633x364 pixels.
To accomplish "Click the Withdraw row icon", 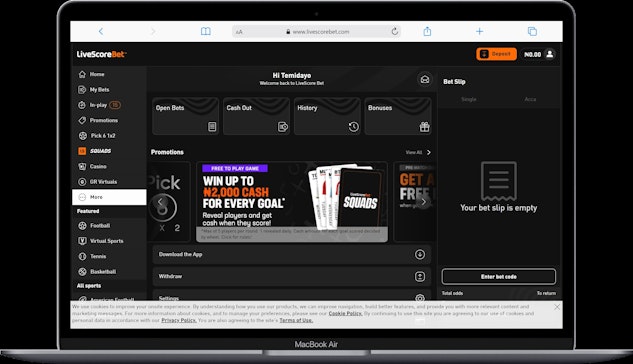I will (420, 276).
